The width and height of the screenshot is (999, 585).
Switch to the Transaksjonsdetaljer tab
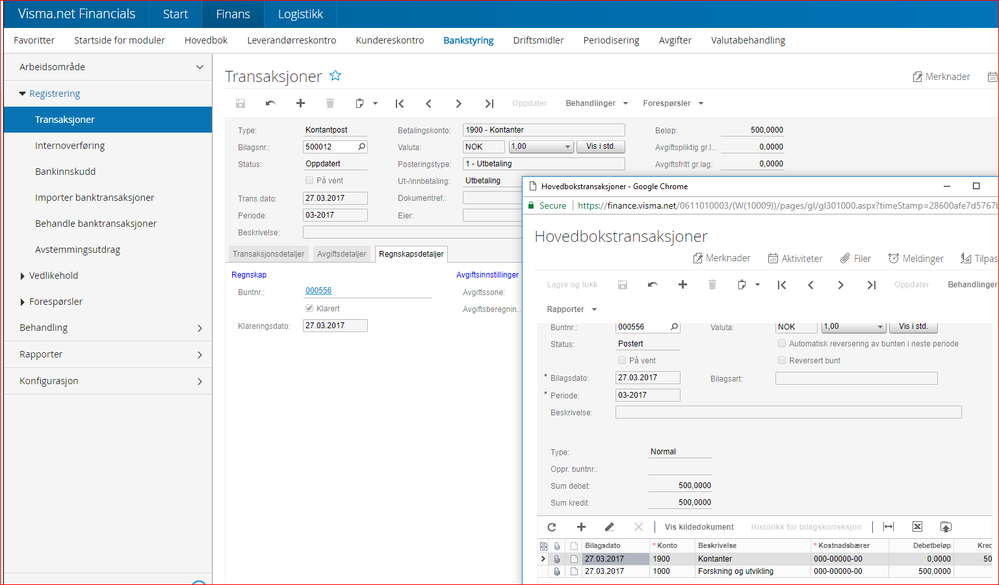tap(268, 254)
